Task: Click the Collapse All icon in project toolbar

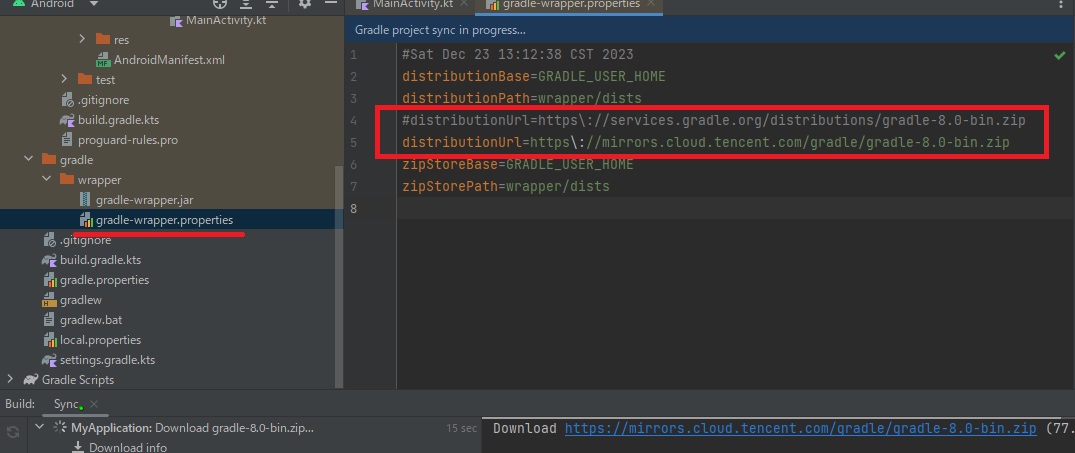Action: (270, 3)
